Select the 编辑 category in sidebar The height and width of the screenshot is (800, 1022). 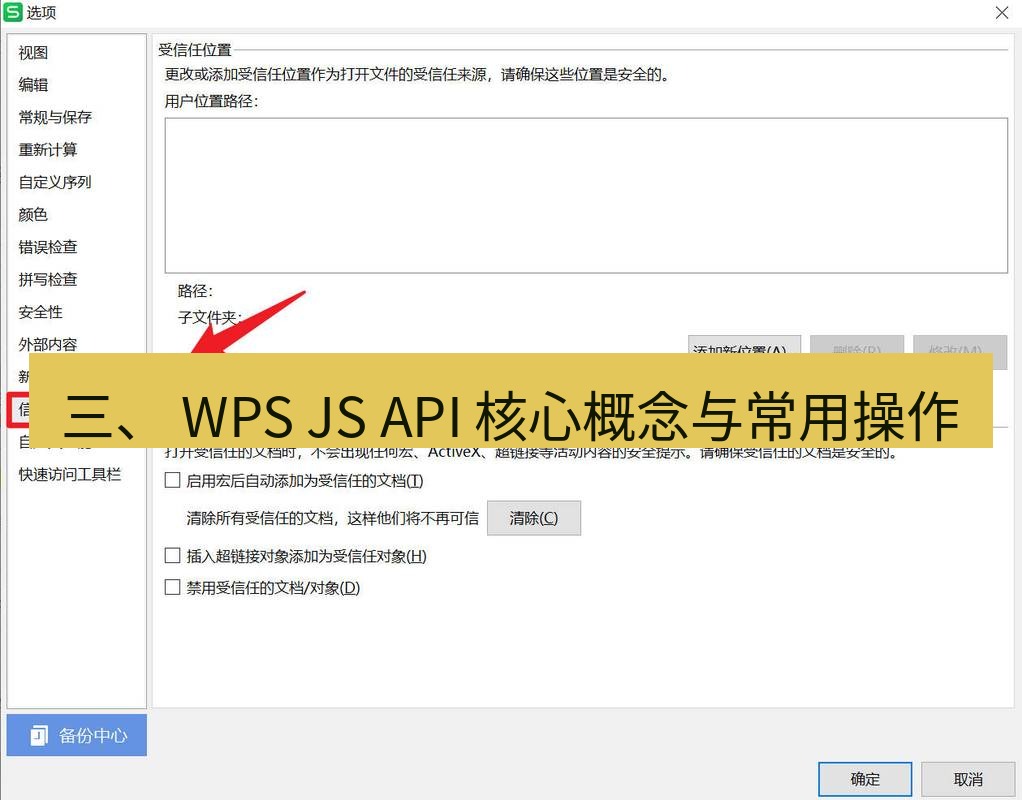coord(33,85)
